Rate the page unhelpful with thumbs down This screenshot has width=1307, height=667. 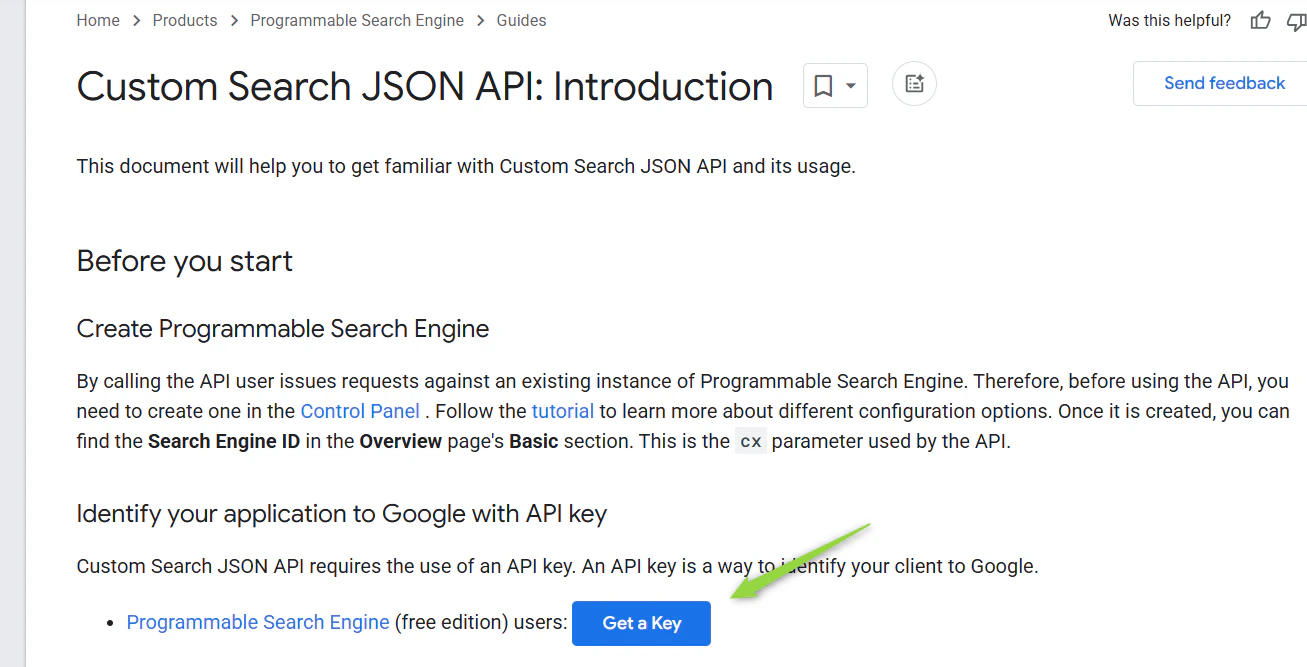coord(1298,20)
